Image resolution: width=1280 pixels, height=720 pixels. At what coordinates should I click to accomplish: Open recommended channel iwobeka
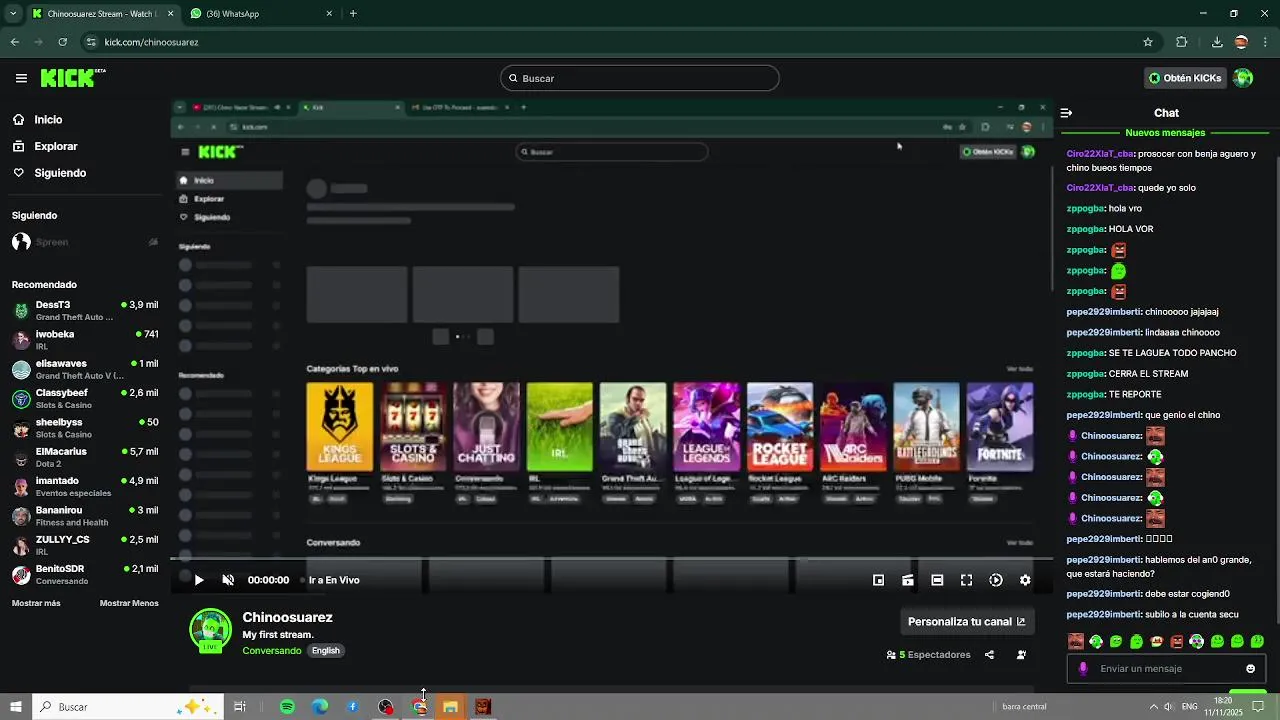click(85, 340)
